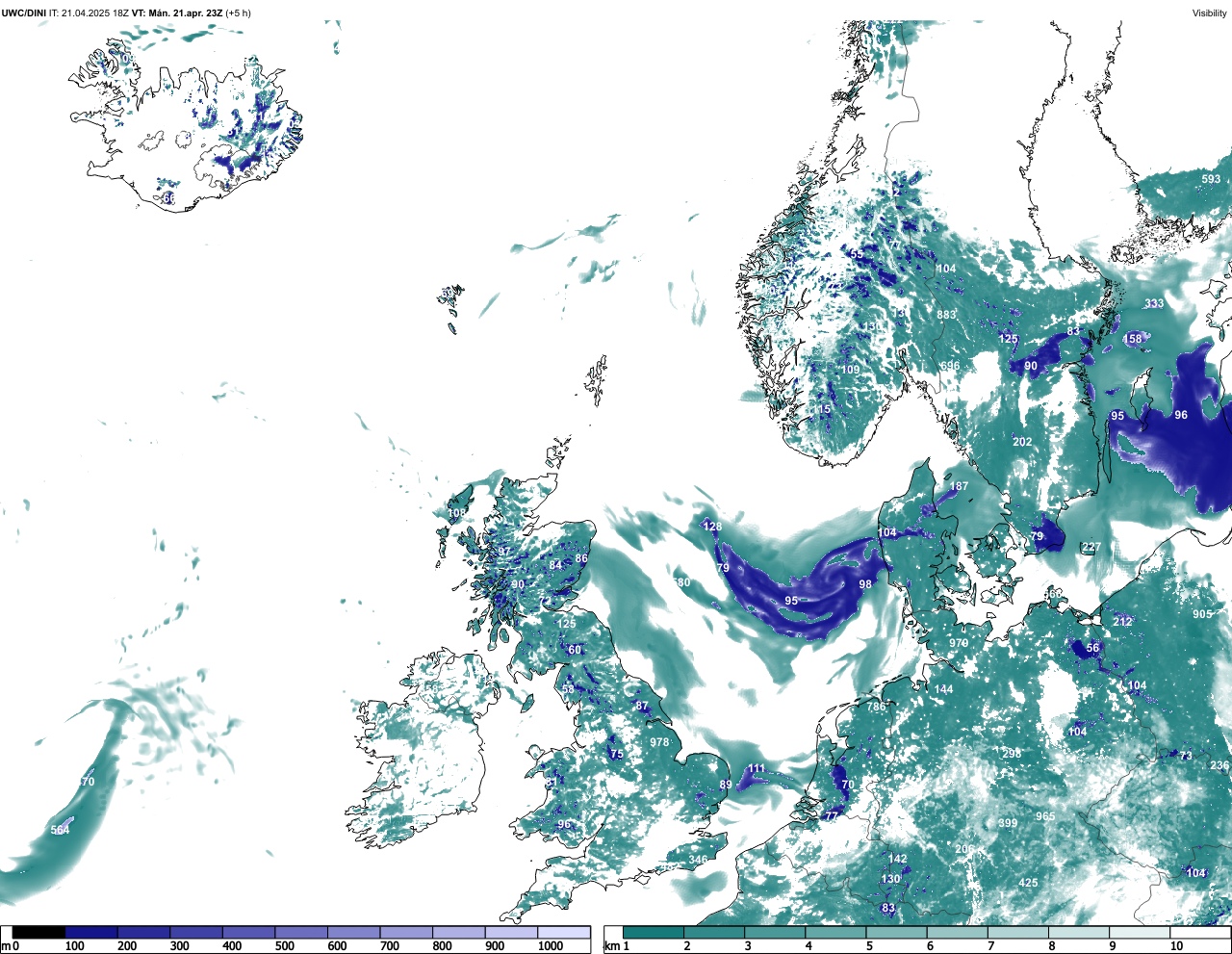Click the '564' value in the Atlantic band
The image size is (1232, 954).
(x=60, y=830)
